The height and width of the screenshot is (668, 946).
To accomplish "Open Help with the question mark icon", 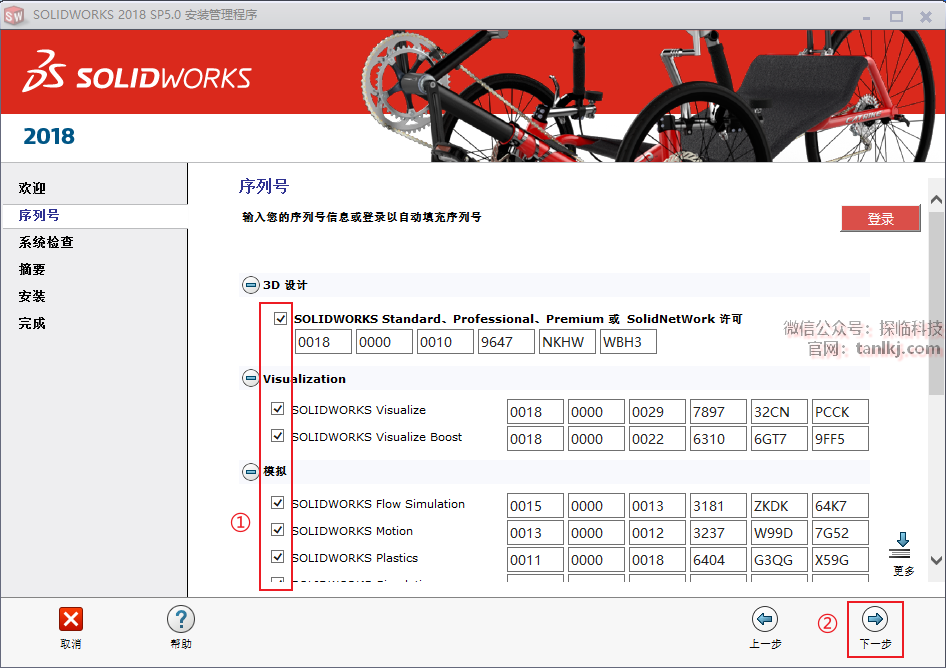I will click(181, 619).
